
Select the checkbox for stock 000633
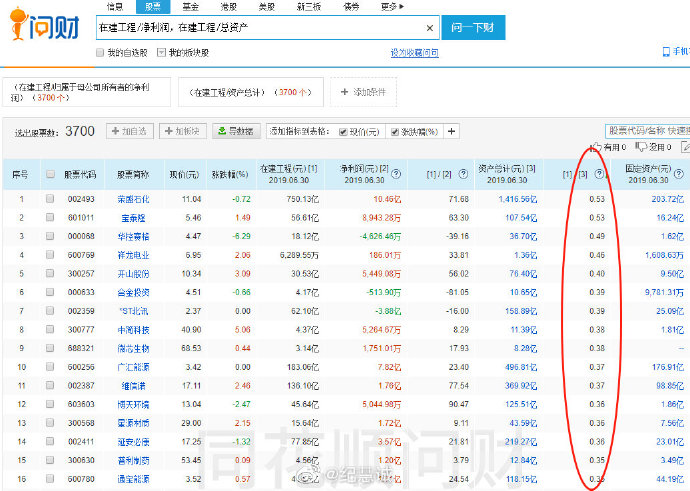pos(50,292)
